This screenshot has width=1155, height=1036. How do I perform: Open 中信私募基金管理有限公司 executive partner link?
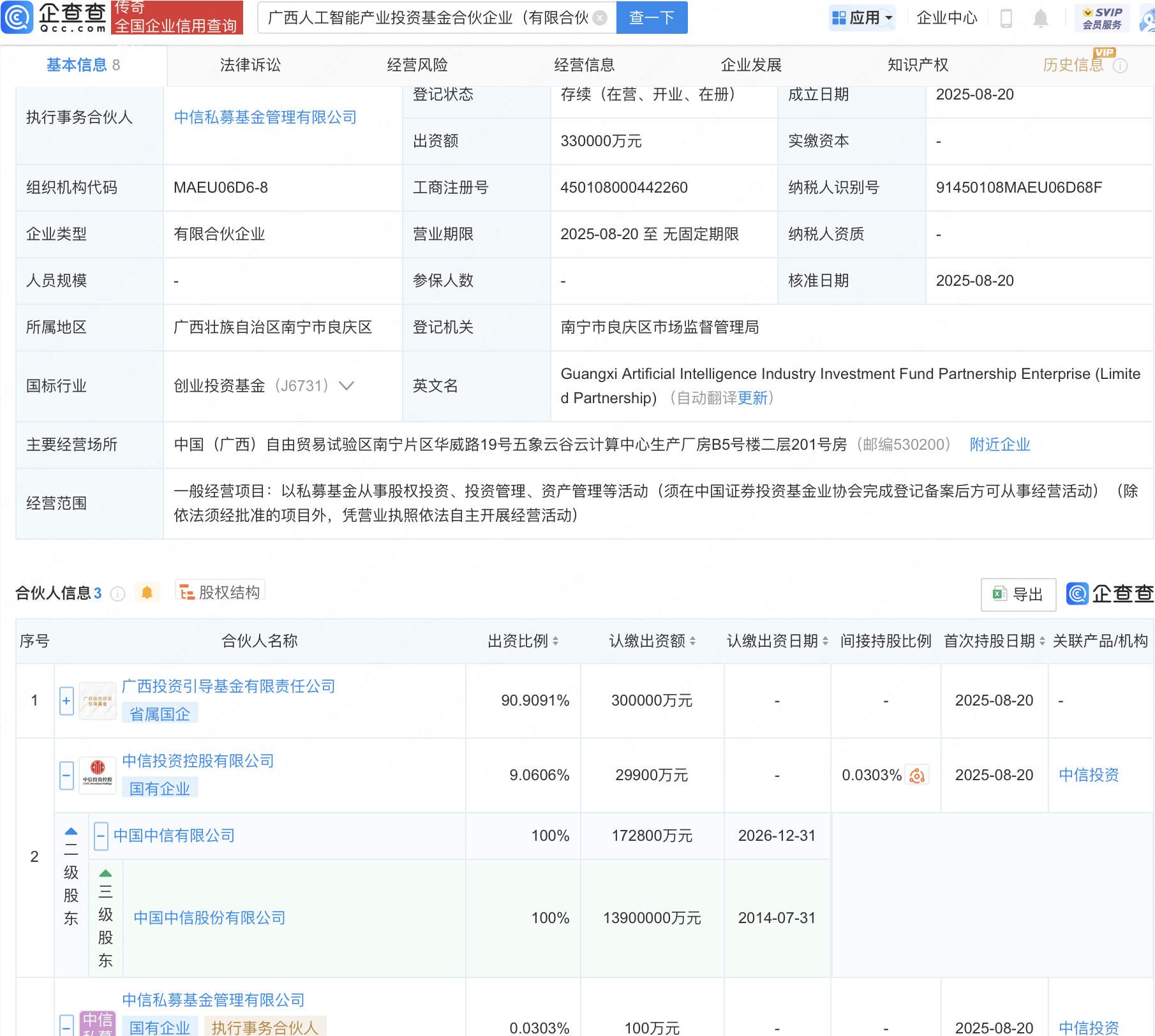265,117
